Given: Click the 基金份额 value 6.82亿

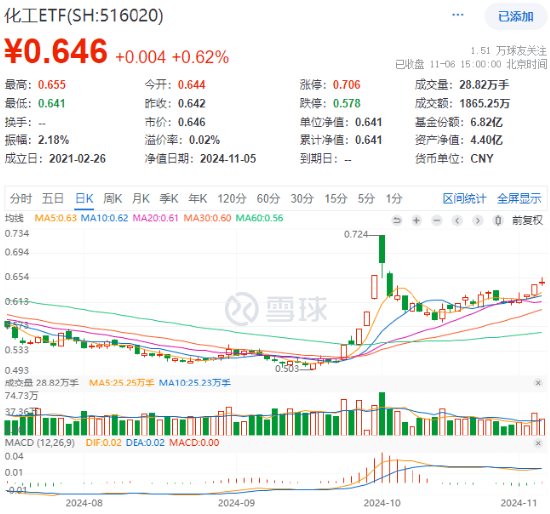Looking at the screenshot, I should tap(487, 122).
